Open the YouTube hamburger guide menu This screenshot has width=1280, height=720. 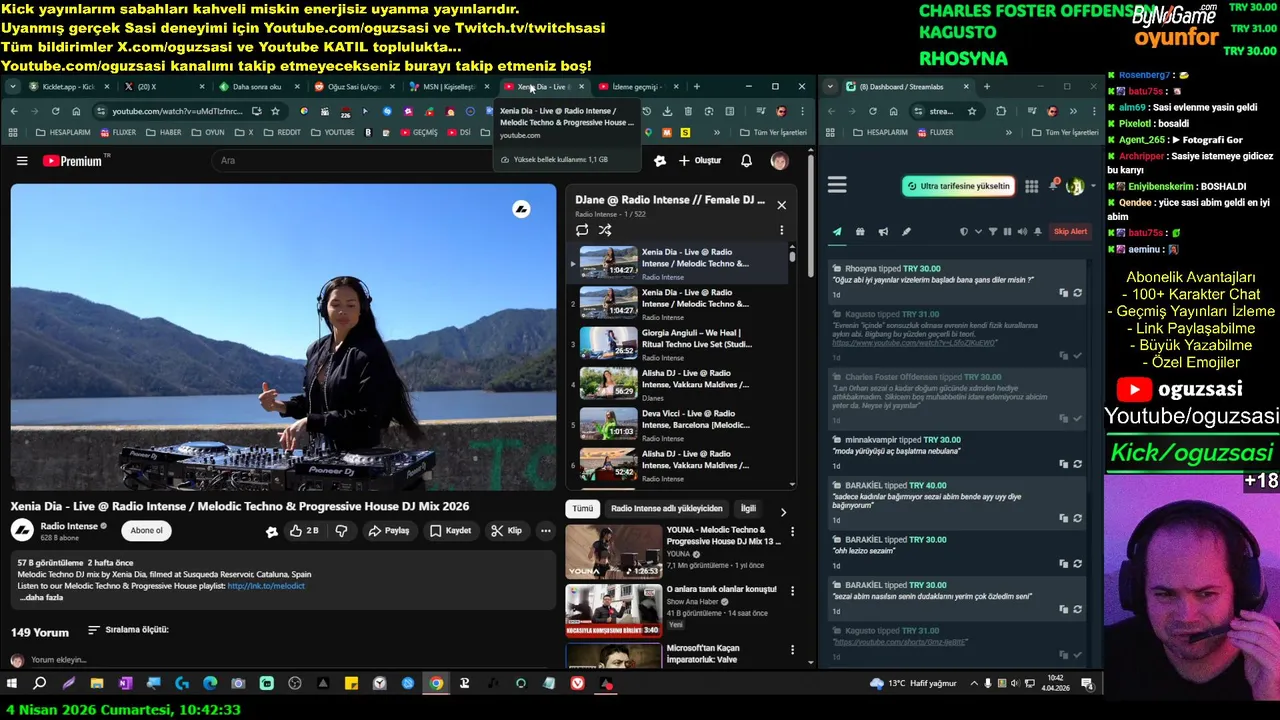pos(22,160)
